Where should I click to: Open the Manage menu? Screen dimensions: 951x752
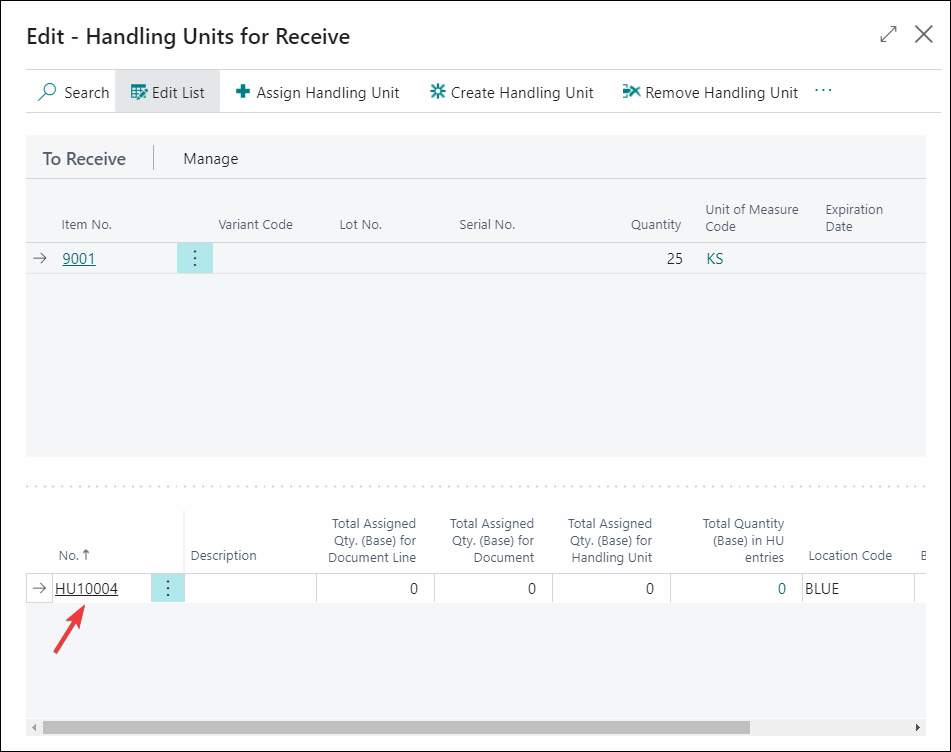[x=210, y=159]
